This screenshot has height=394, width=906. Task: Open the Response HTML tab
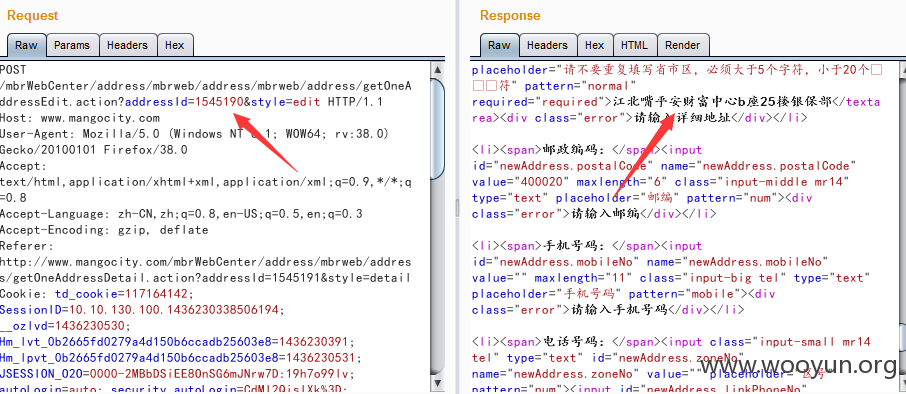pos(634,45)
